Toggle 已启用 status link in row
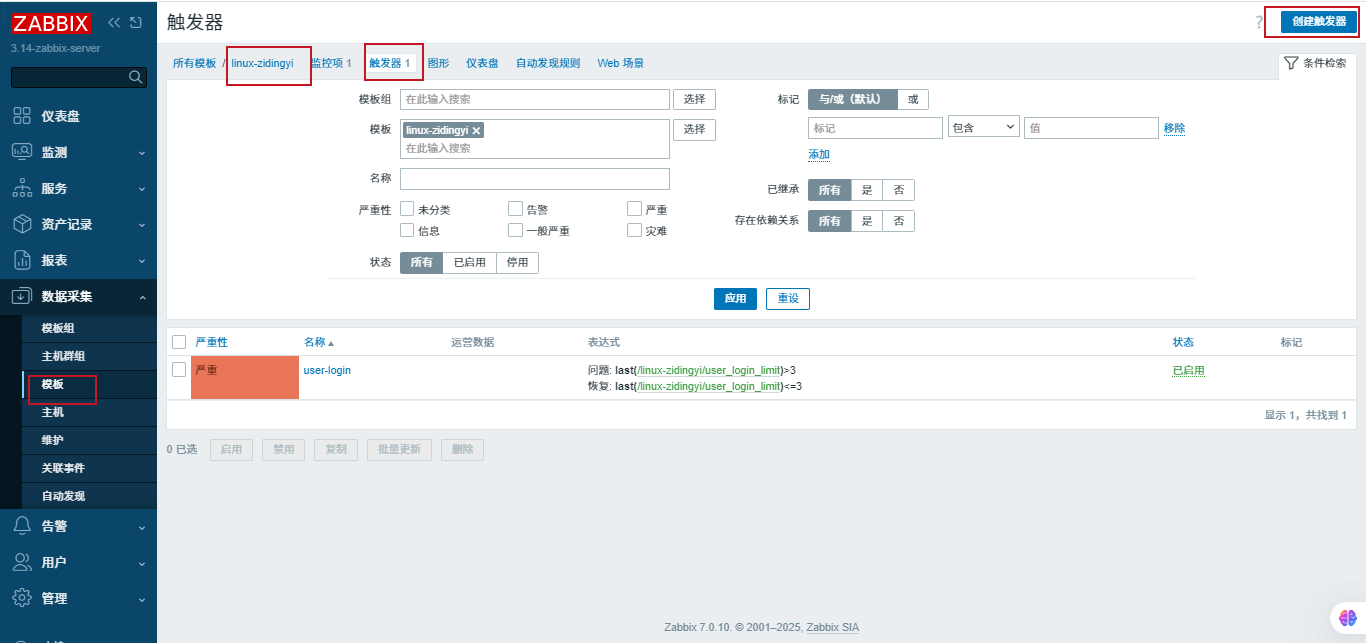 1189,370
